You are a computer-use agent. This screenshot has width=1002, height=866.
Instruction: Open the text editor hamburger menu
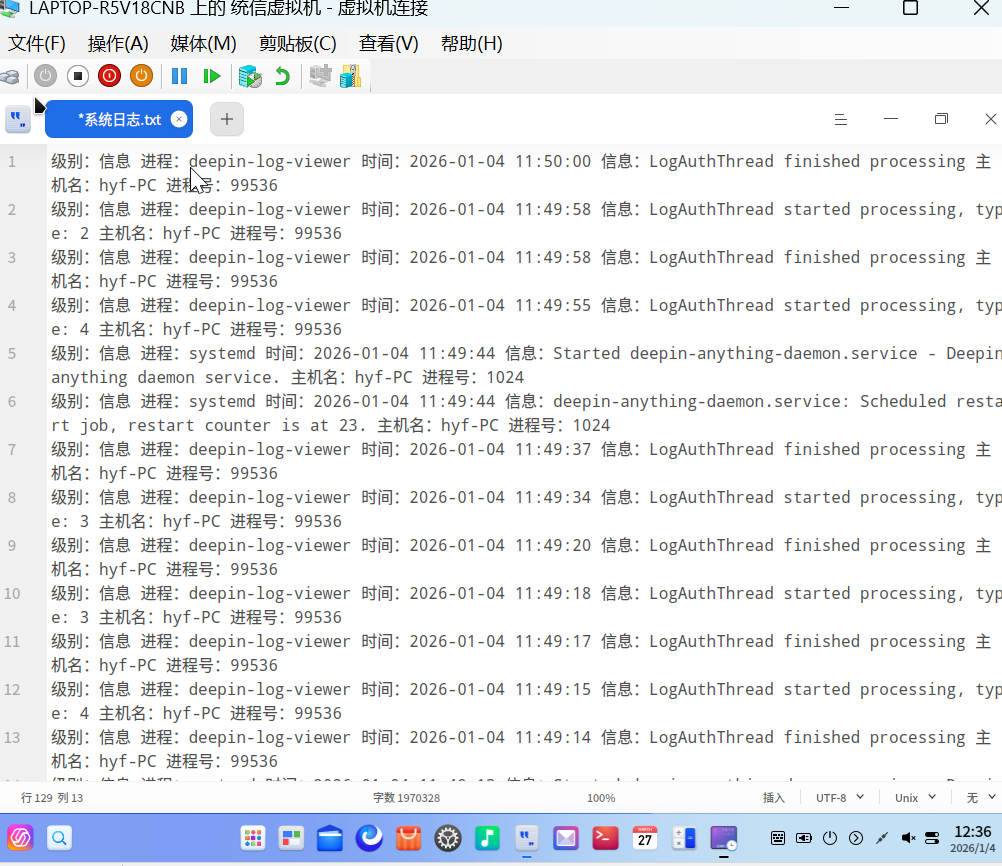[x=841, y=119]
